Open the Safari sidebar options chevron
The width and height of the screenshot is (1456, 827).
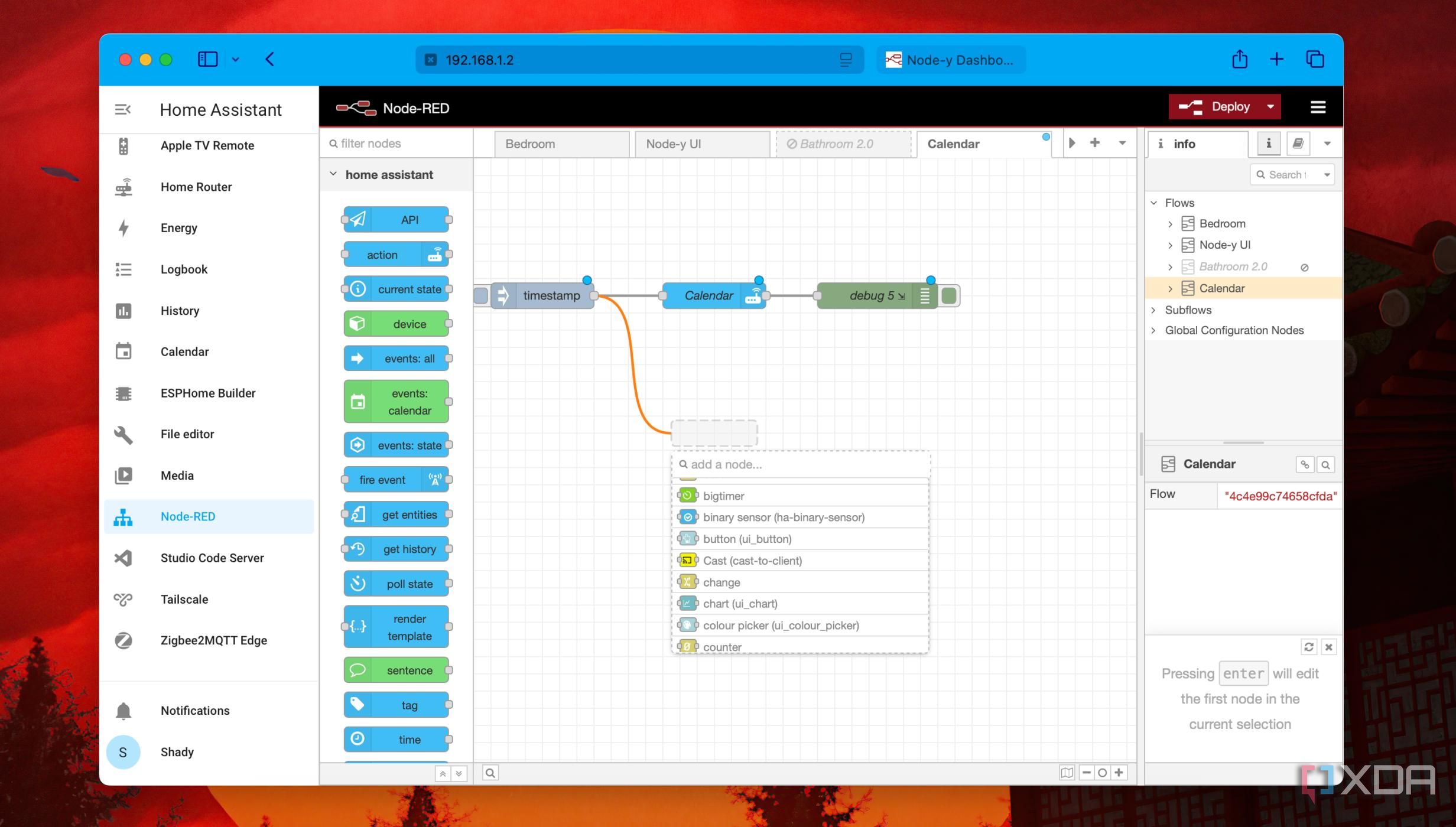pyautogui.click(x=235, y=59)
